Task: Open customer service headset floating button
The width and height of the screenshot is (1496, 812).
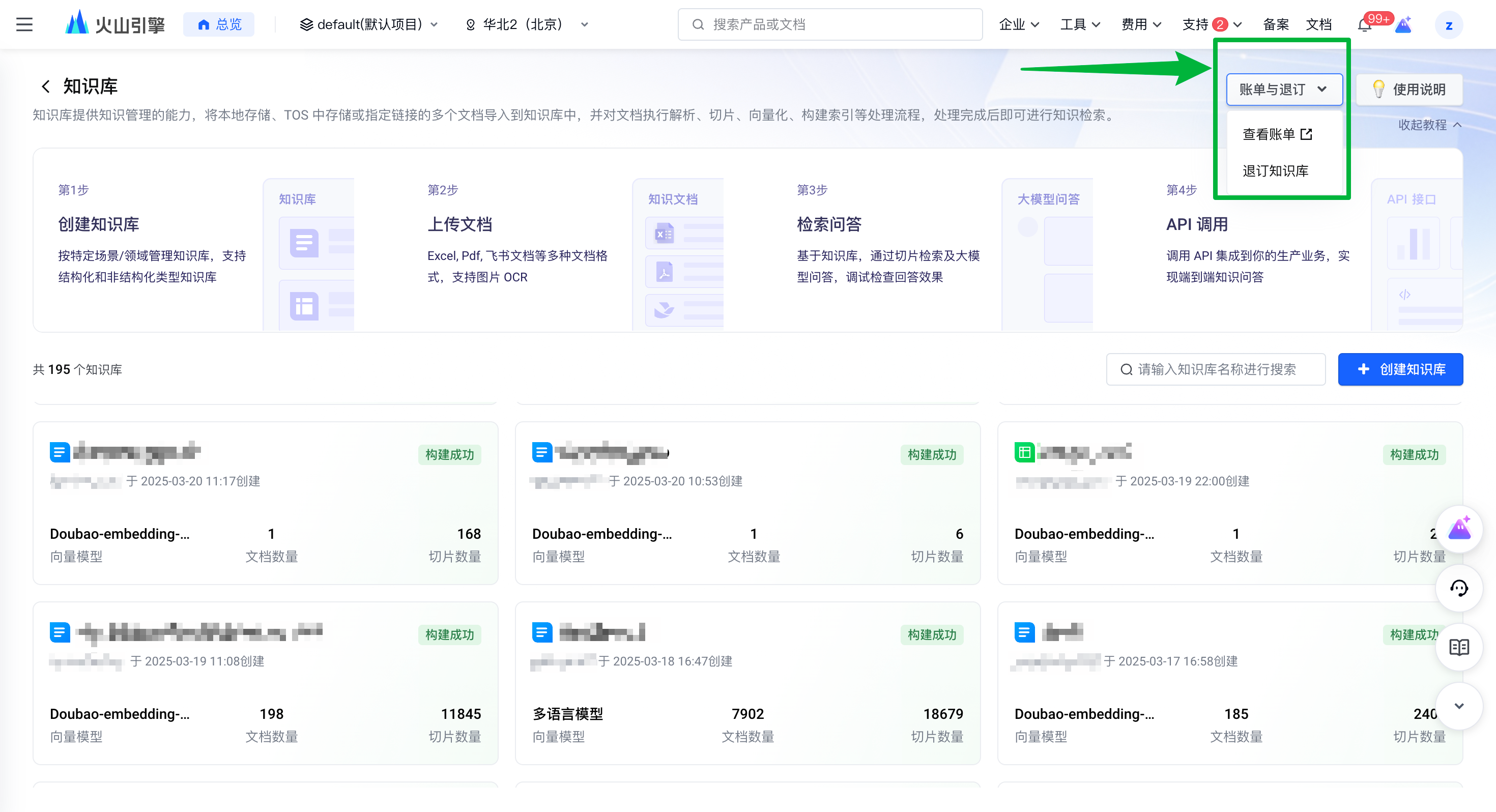Action: (x=1459, y=588)
